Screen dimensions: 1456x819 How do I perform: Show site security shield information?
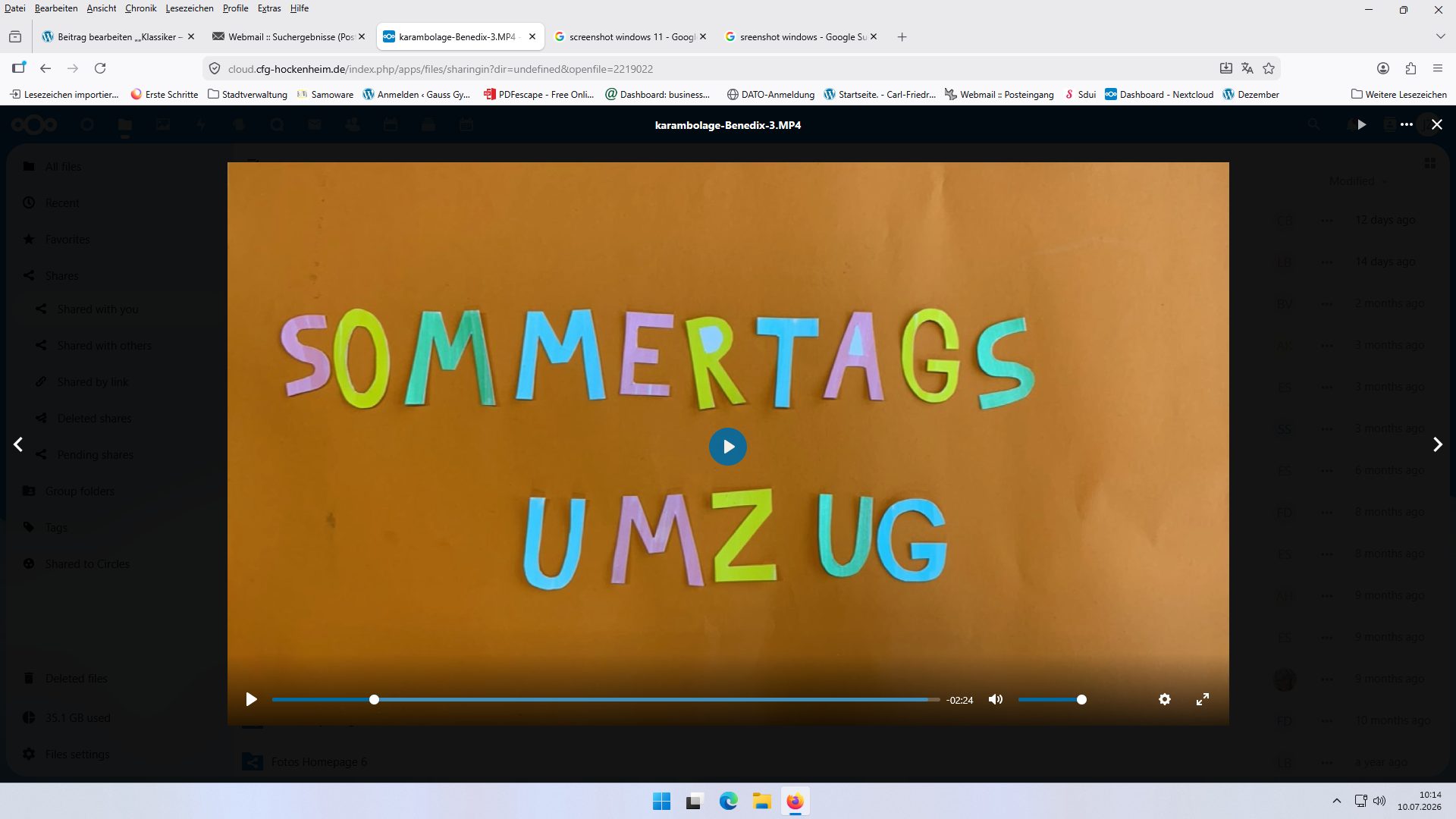215,68
